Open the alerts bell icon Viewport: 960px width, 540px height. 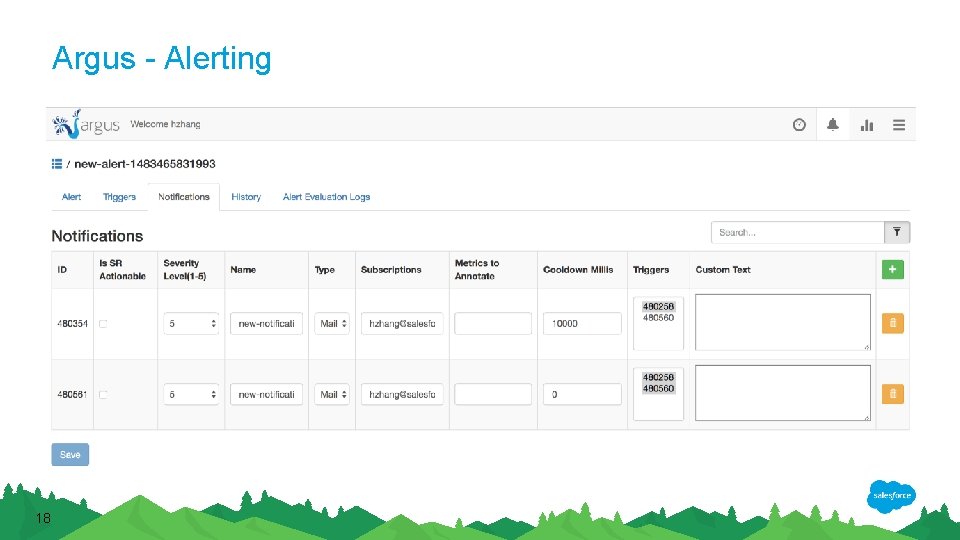(x=833, y=125)
